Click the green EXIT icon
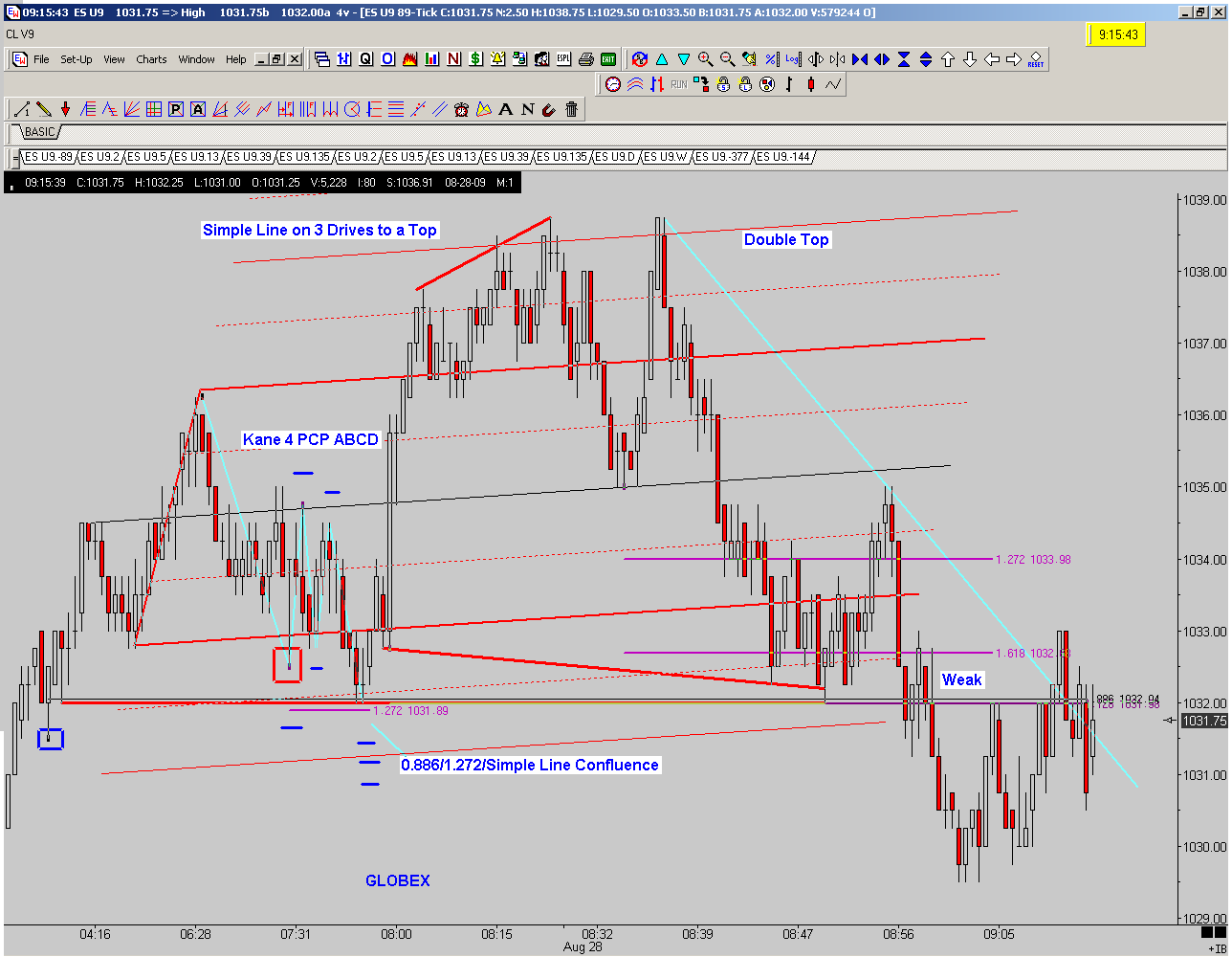Viewport: 1232px width, 957px height. pos(607,59)
